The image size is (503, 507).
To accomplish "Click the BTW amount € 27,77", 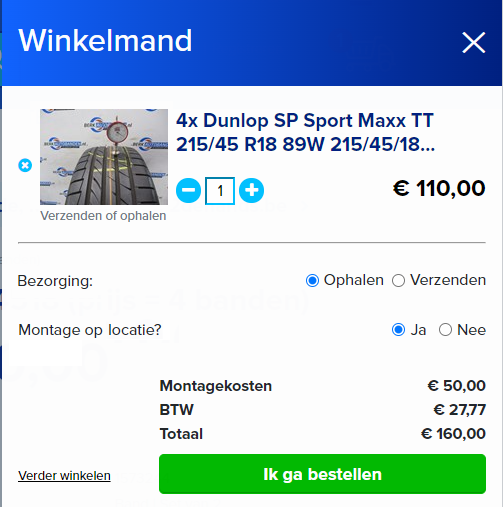I will (459, 410).
